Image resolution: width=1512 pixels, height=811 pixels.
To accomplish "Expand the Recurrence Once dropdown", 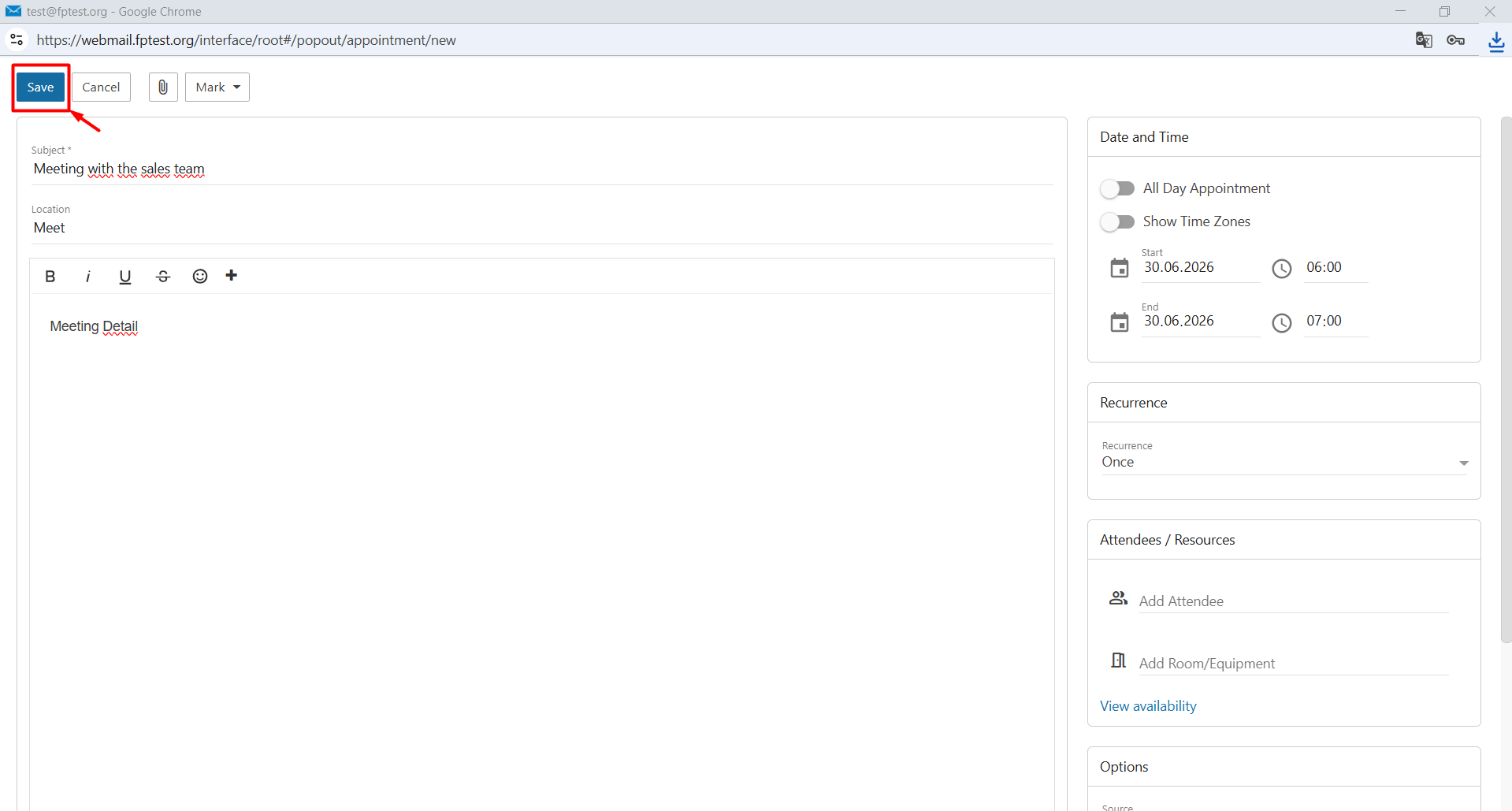I will click(1285, 462).
